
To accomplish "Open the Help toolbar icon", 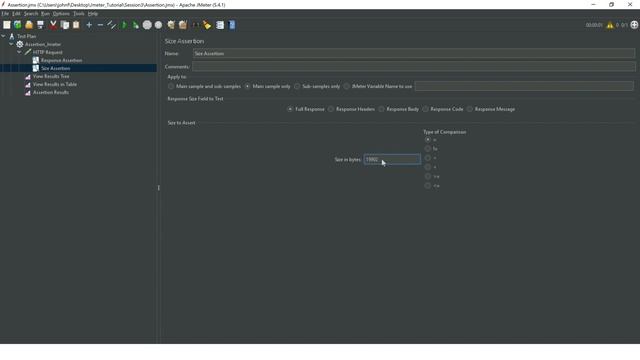I will pos(232,25).
